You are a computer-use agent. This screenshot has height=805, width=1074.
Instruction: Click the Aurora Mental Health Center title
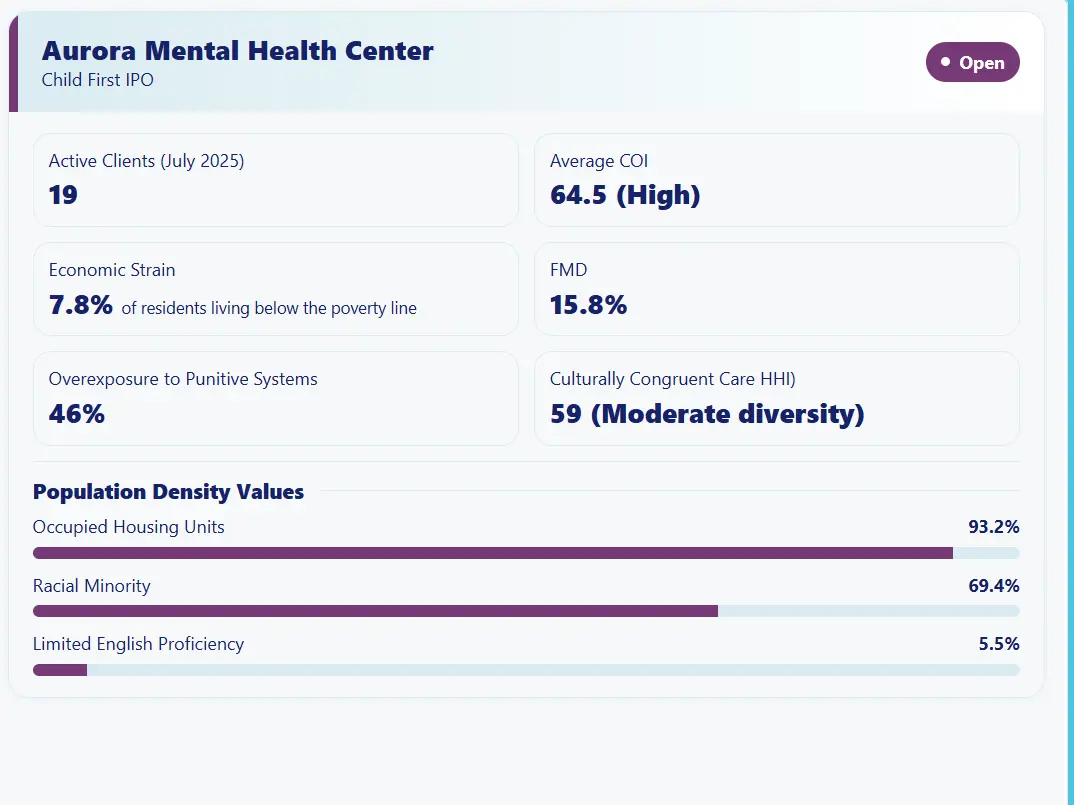[x=237, y=50]
